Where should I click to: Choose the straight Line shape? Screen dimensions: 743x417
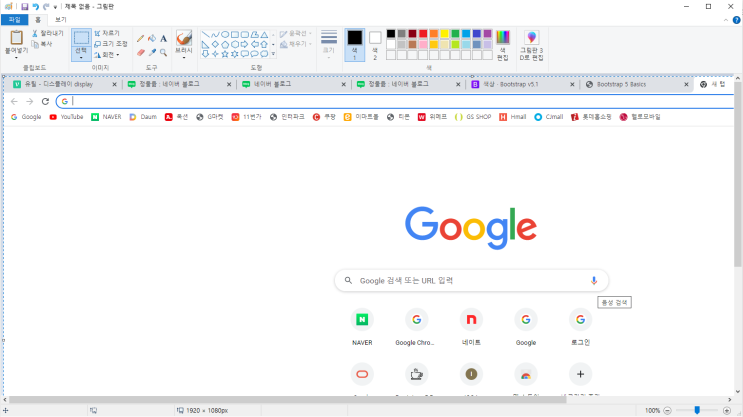205,35
